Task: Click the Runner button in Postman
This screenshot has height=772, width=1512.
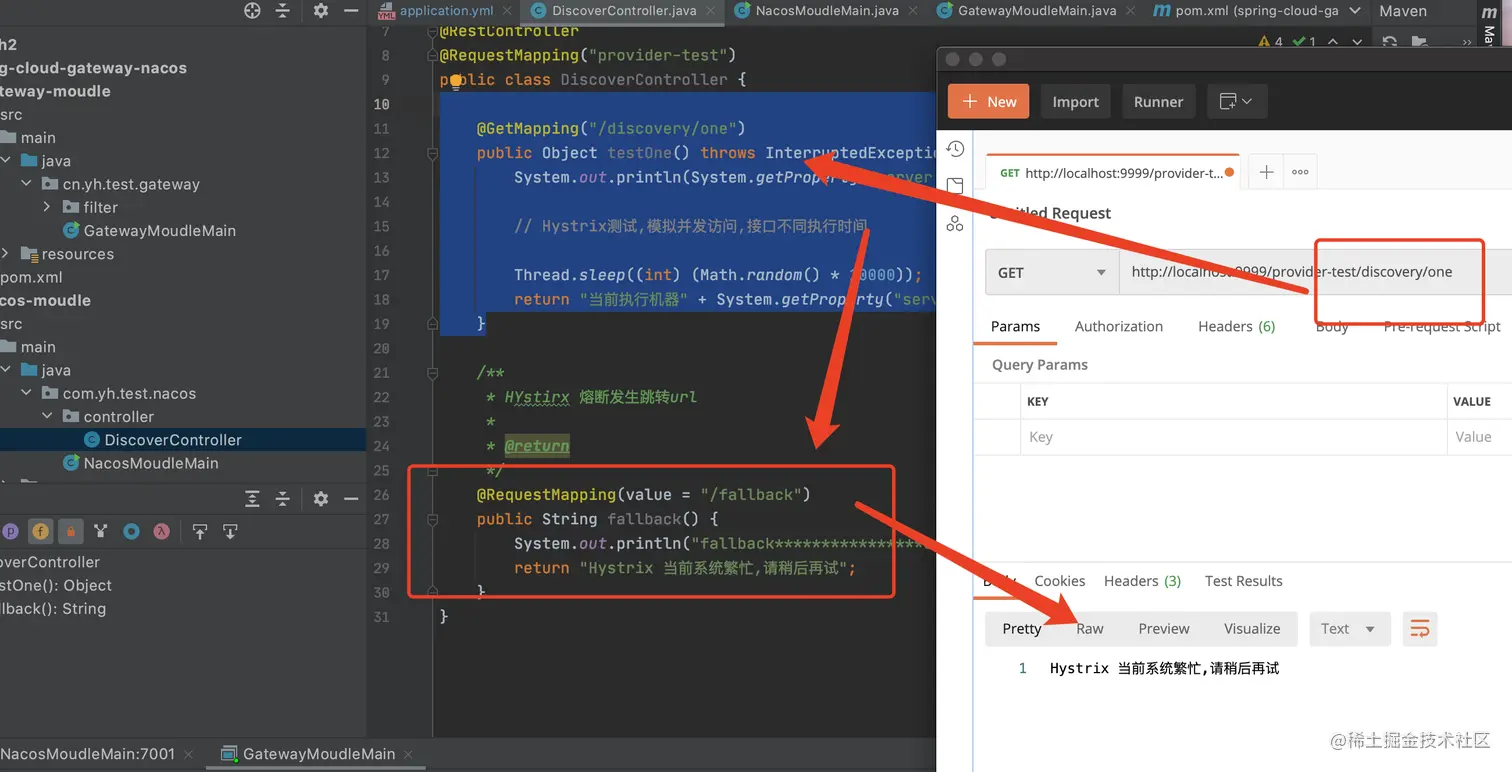Action: (x=1159, y=102)
